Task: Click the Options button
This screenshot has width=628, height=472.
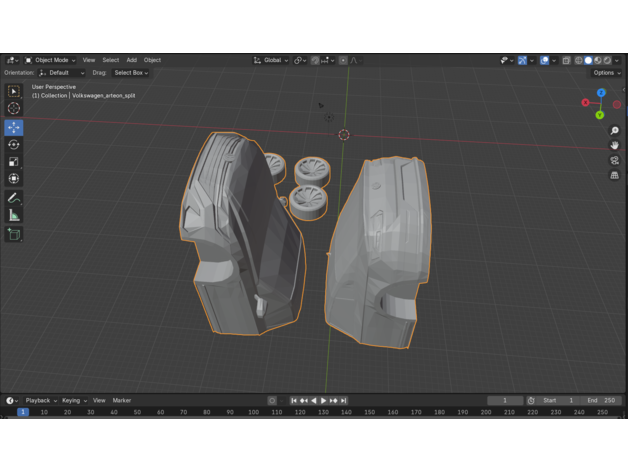Action: [x=605, y=73]
